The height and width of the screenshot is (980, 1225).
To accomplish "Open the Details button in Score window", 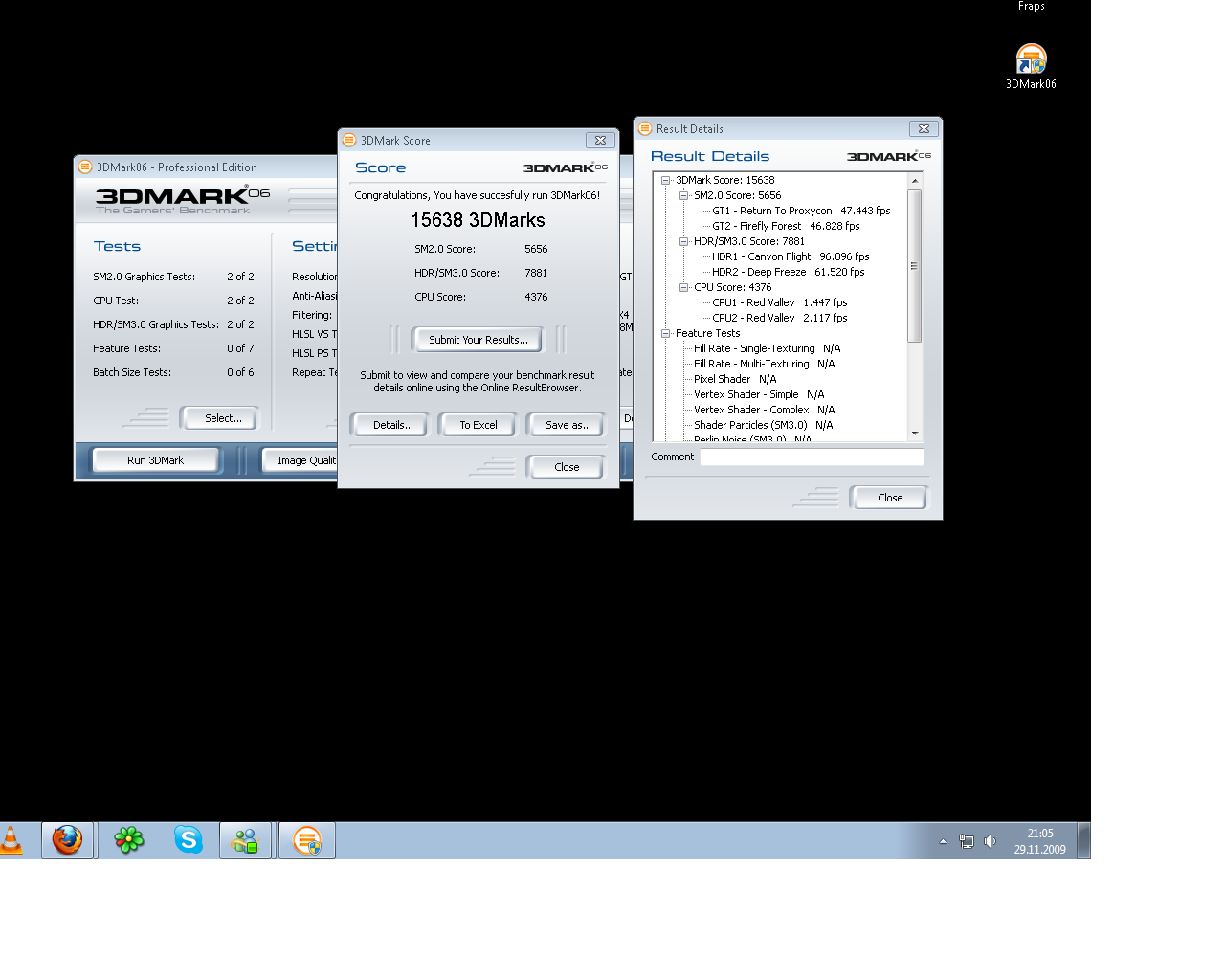I will [392, 425].
